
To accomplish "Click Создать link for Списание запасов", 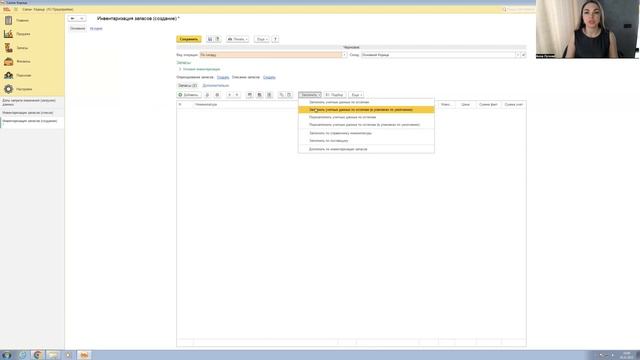I will pos(269,77).
